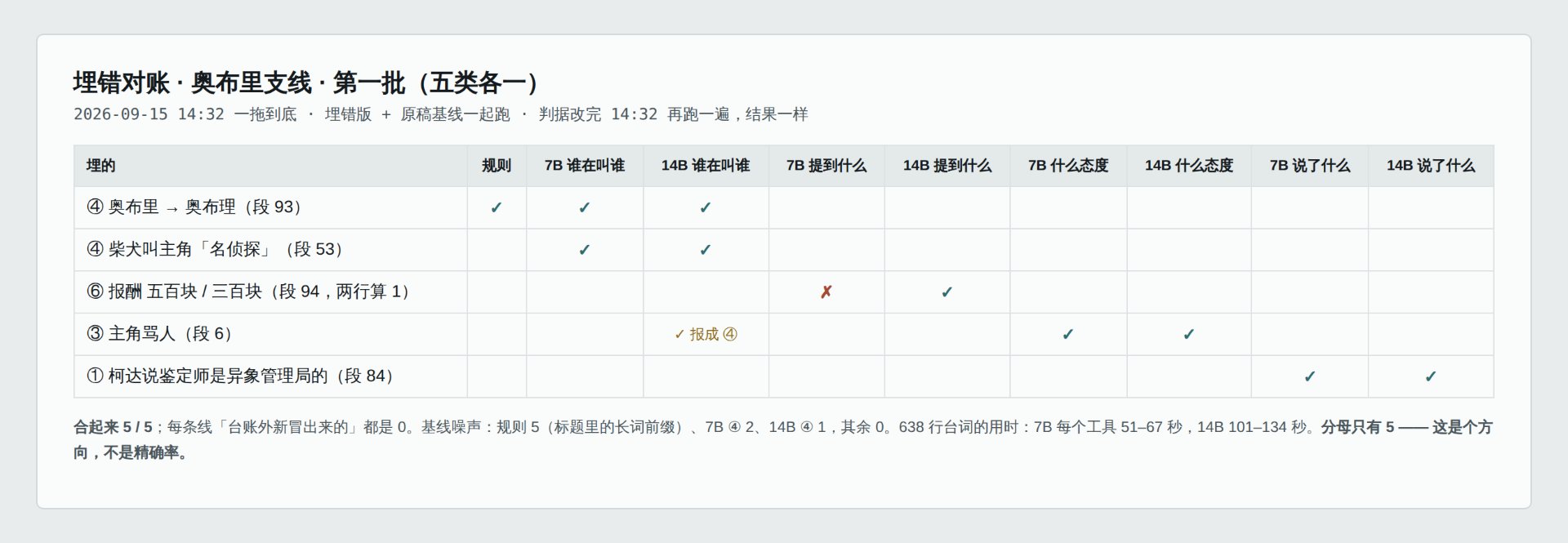This screenshot has width=1568, height=543.
Task: Select row ④ 奥布里 → 奥布理 (段 93)
Action: point(784,207)
